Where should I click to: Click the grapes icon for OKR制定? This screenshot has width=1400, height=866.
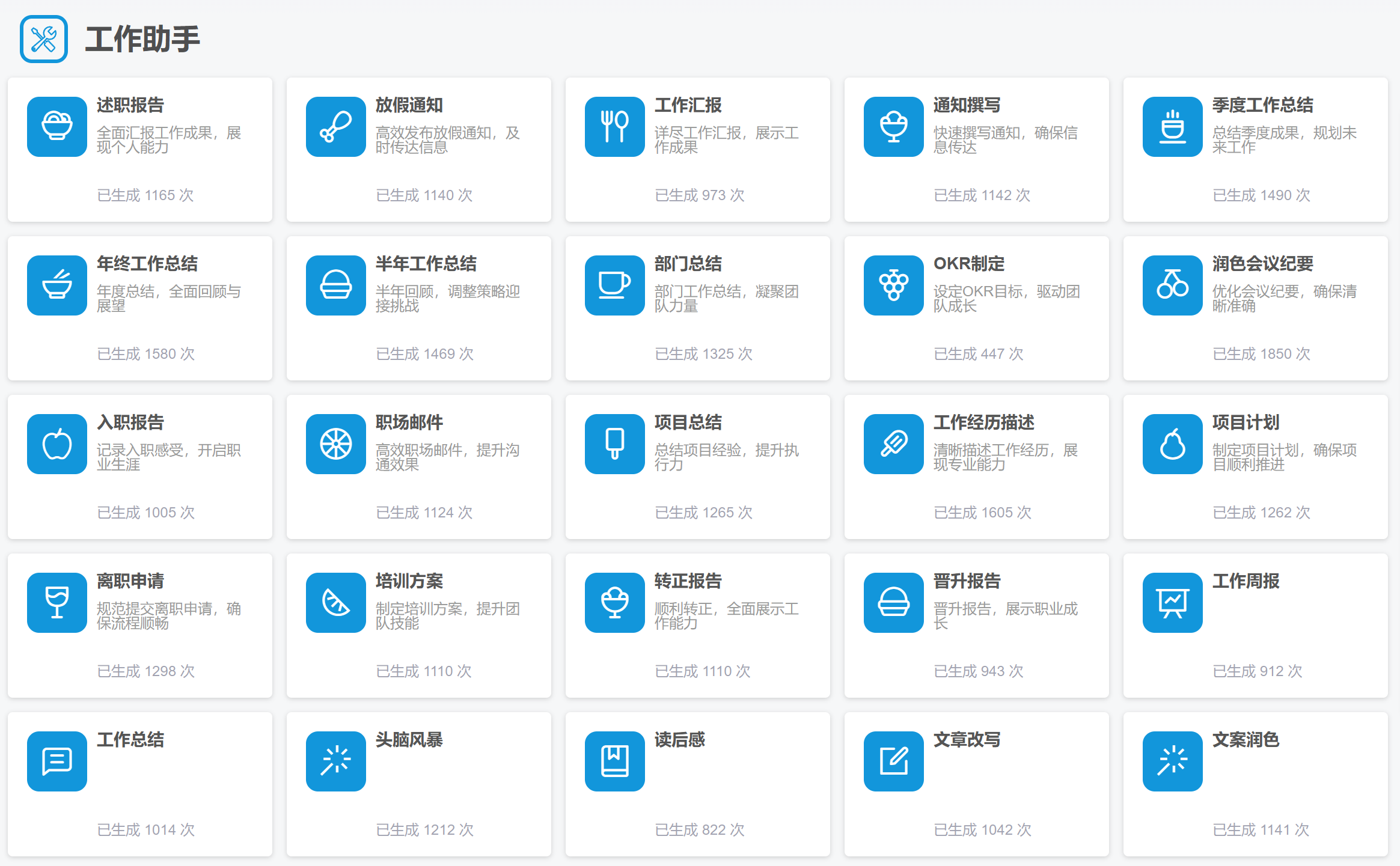point(893,285)
